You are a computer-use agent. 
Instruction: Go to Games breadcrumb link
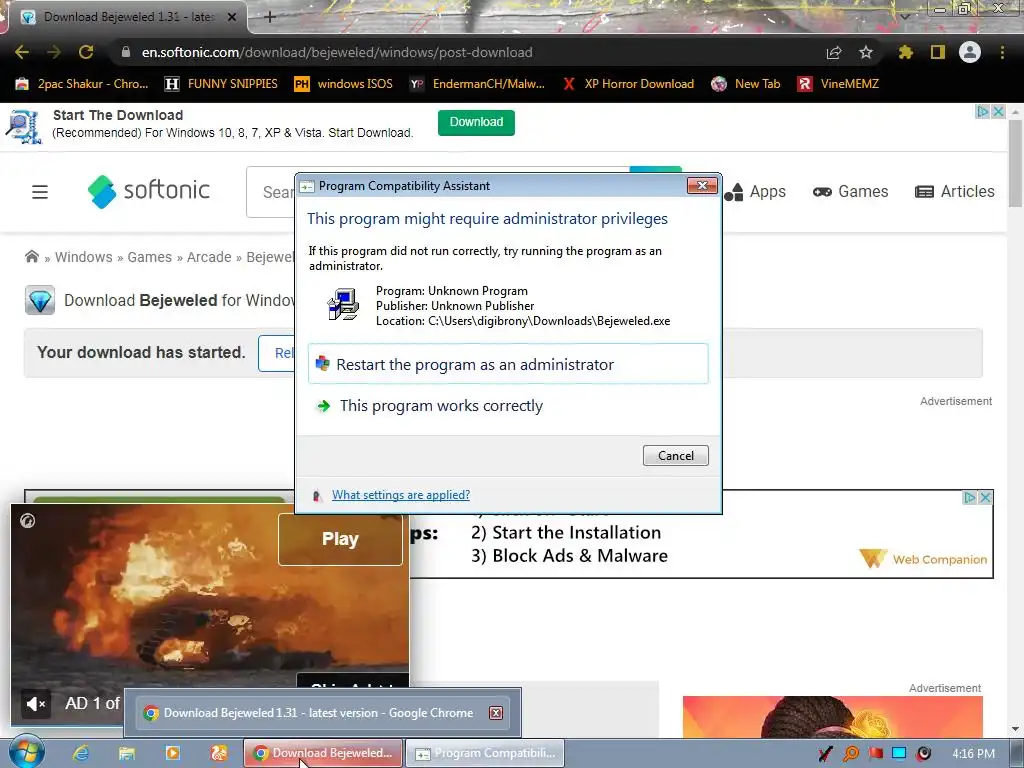150,257
